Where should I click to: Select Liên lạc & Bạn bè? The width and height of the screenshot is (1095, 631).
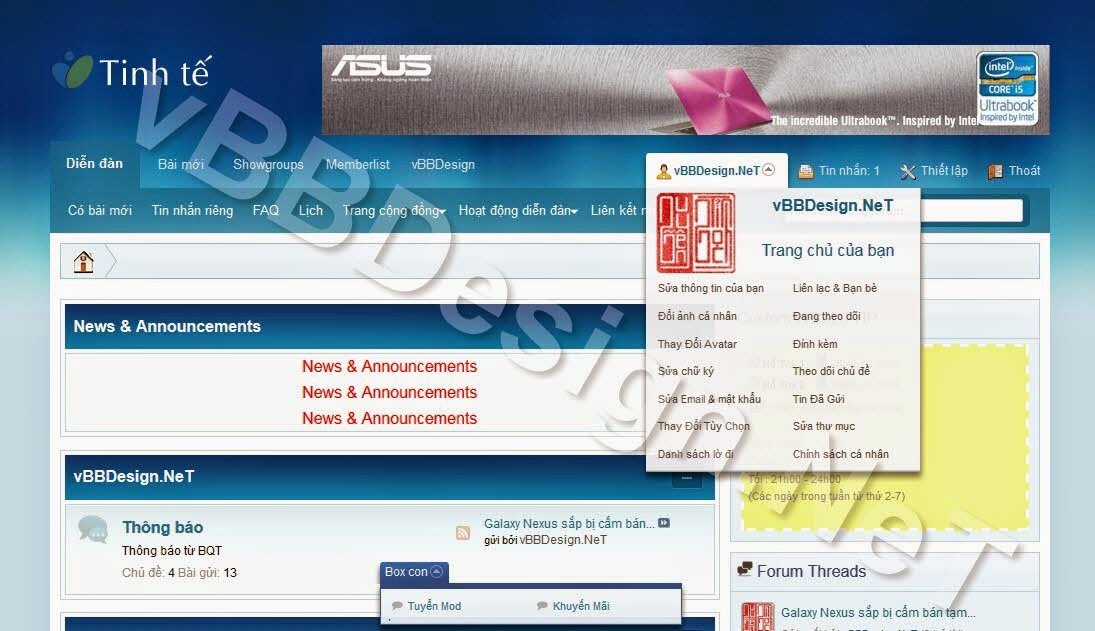(x=835, y=288)
